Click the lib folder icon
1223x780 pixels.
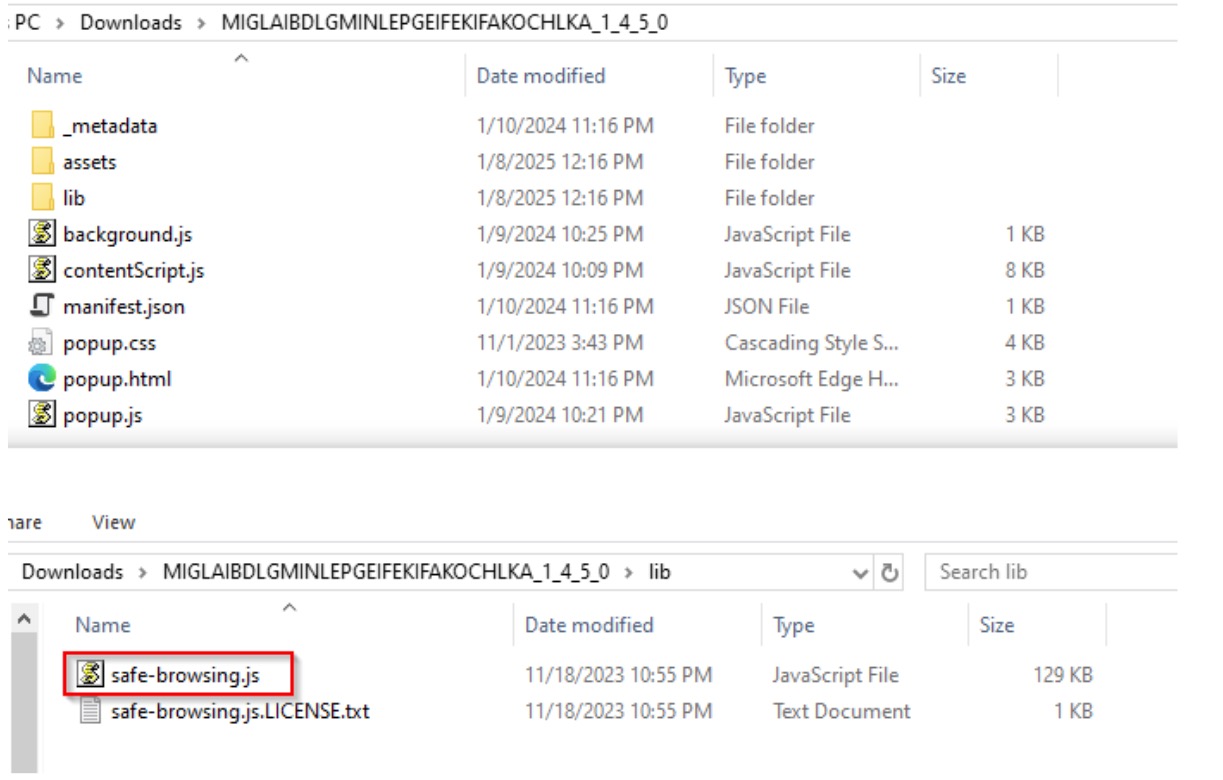tap(42, 198)
